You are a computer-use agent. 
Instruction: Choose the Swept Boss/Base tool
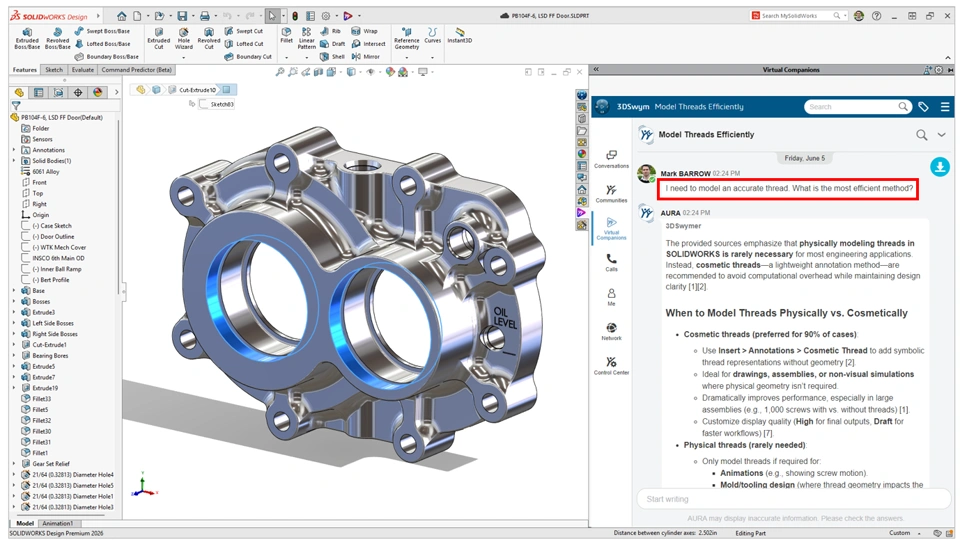102,31
